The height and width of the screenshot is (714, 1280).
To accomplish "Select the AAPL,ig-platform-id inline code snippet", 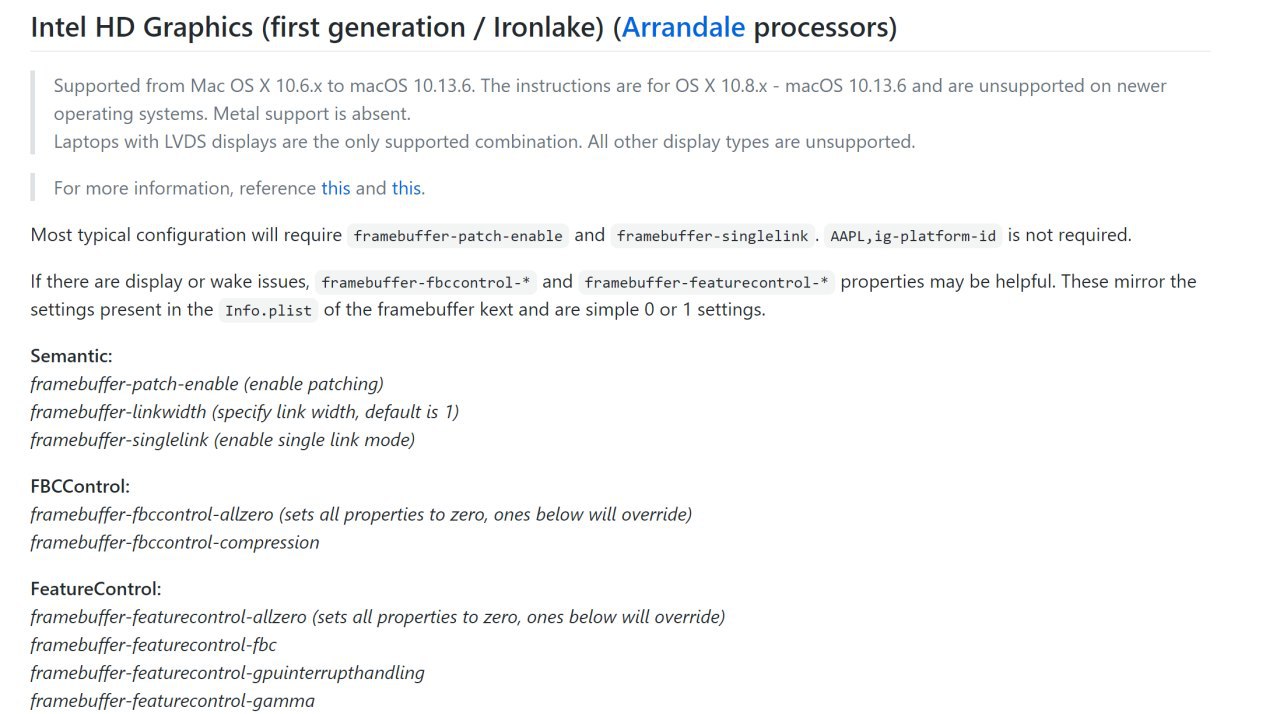I will coord(913,236).
